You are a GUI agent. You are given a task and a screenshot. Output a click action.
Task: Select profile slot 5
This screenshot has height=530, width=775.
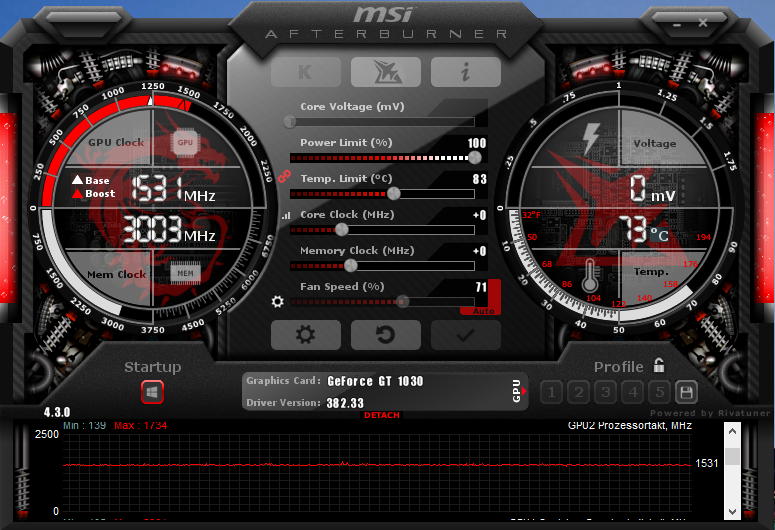659,393
